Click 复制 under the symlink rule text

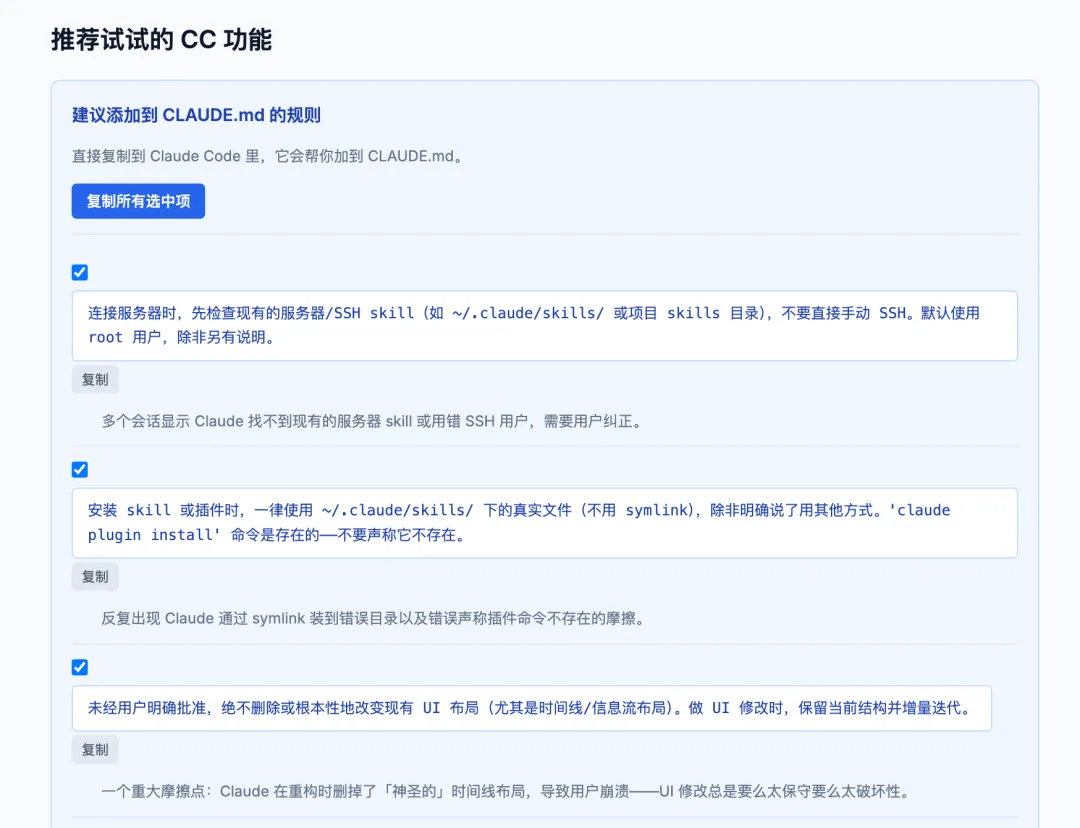pos(94,576)
